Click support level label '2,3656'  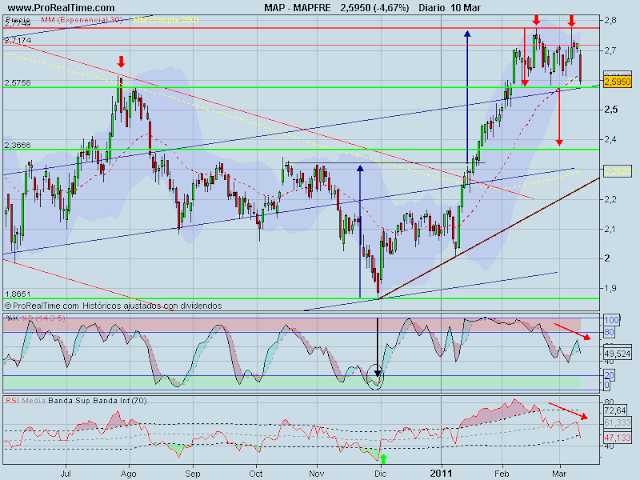pos(18,145)
